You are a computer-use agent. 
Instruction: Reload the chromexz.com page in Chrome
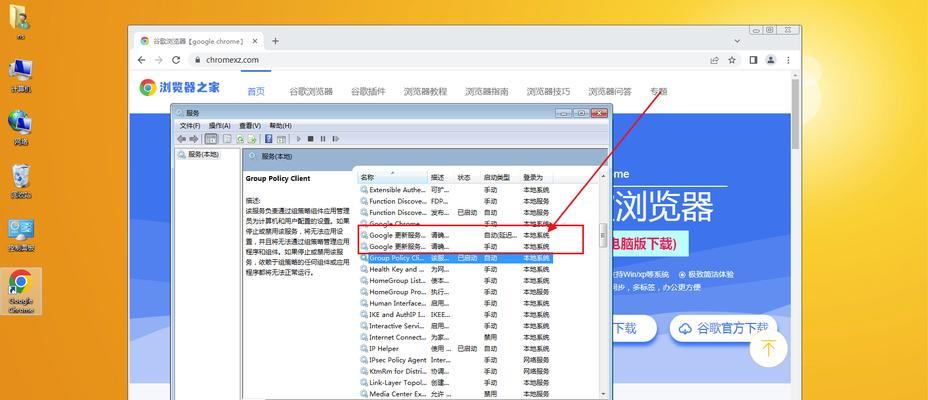pos(176,60)
